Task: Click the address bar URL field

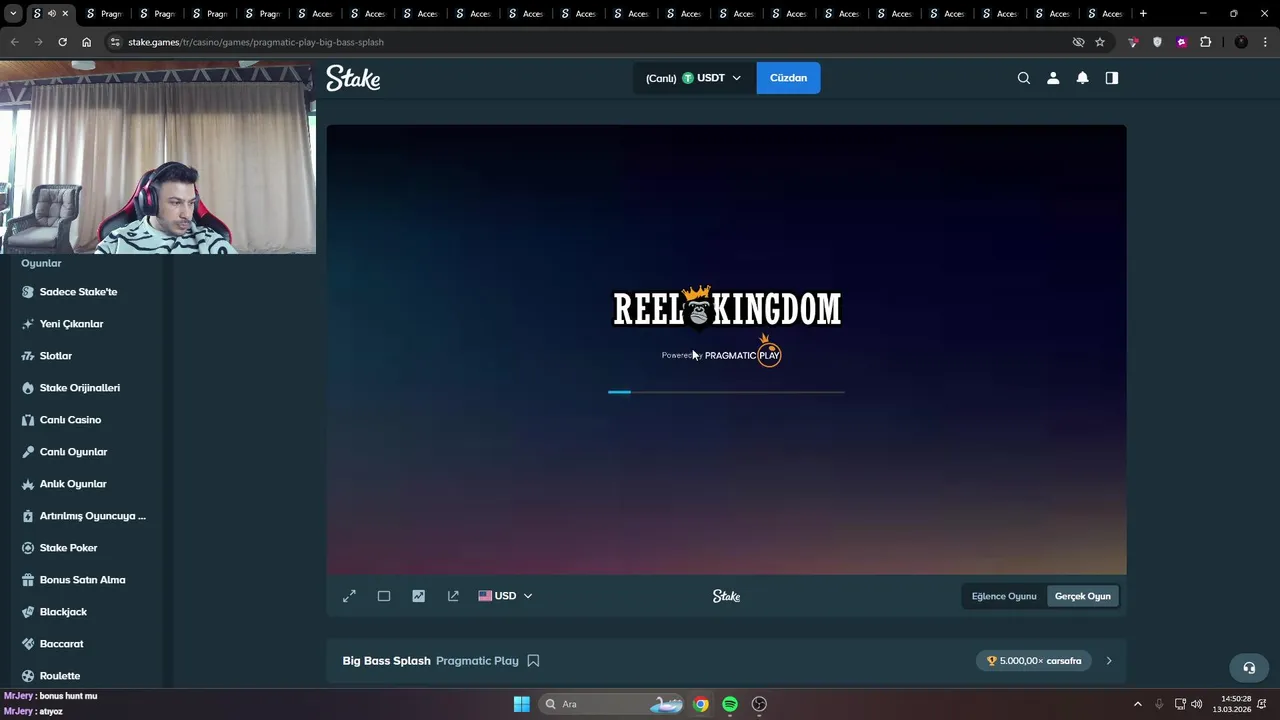Action: (x=590, y=42)
